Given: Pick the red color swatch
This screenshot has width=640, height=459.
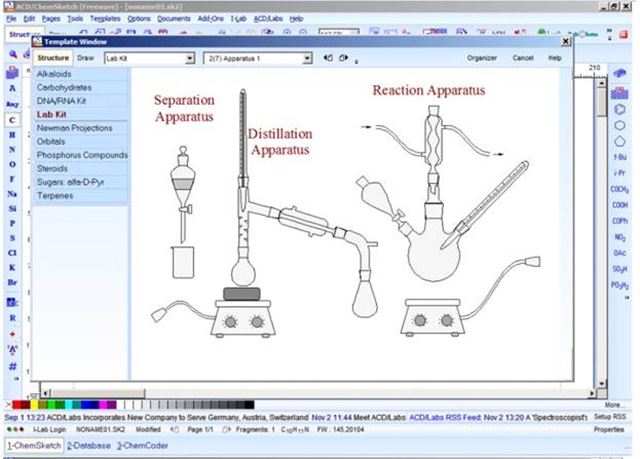Looking at the screenshot, I should [17, 405].
